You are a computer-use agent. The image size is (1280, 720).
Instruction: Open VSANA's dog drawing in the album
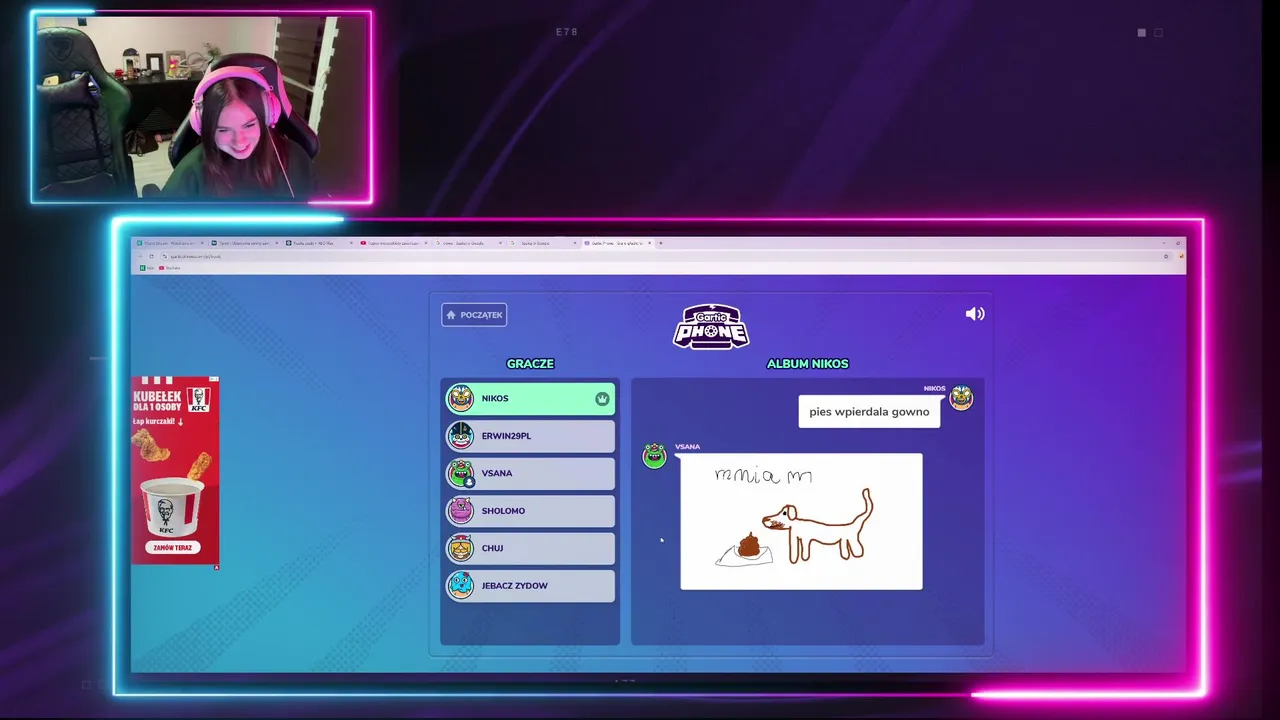pos(801,521)
